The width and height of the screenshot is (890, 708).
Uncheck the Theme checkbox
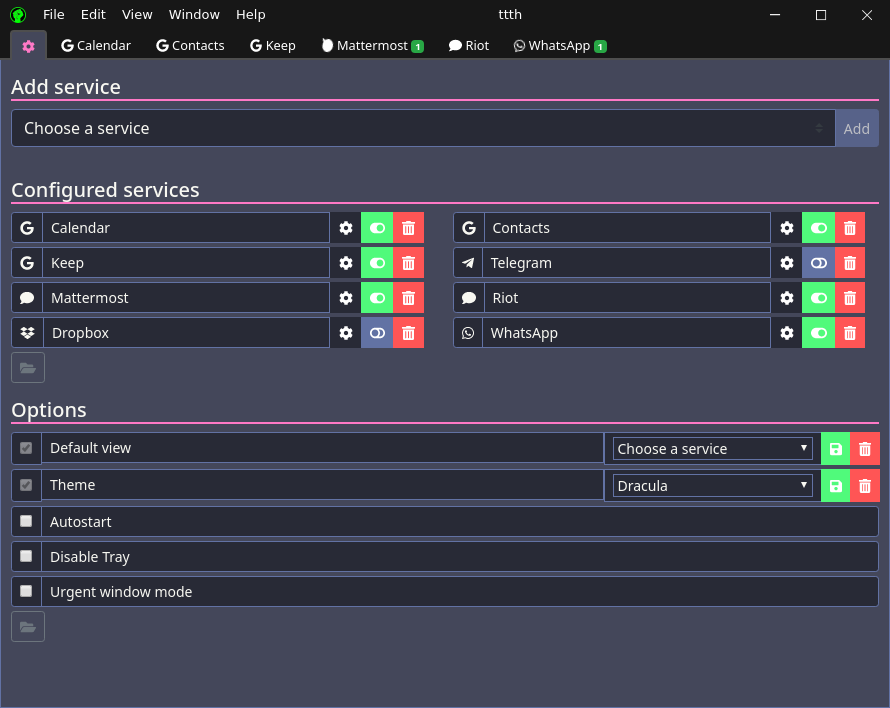click(26, 485)
